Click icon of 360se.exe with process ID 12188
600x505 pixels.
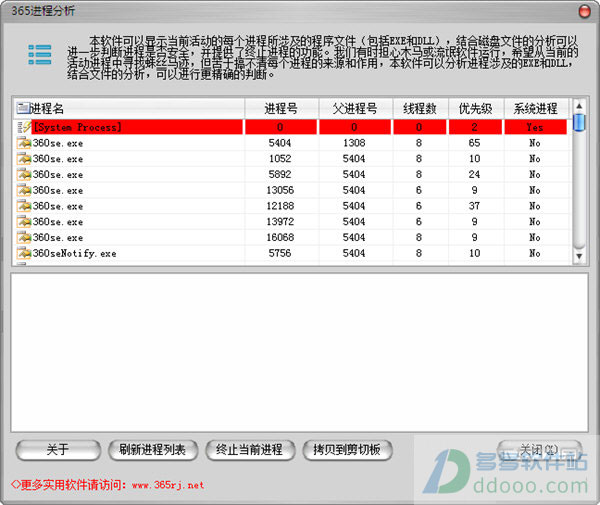pos(24,206)
